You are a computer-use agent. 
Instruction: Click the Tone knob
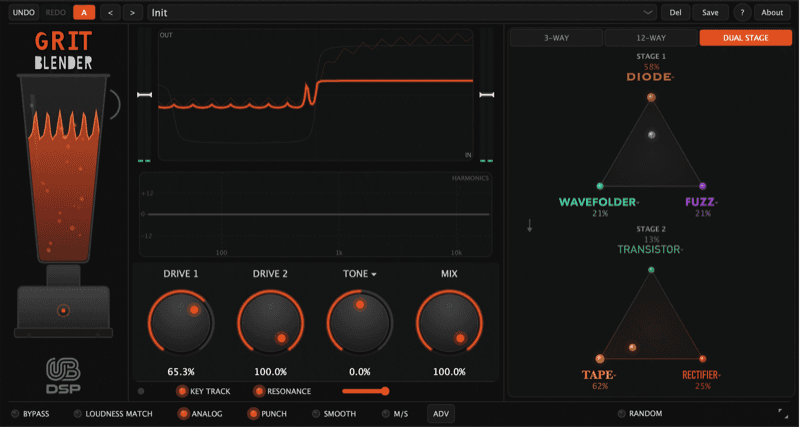point(360,323)
